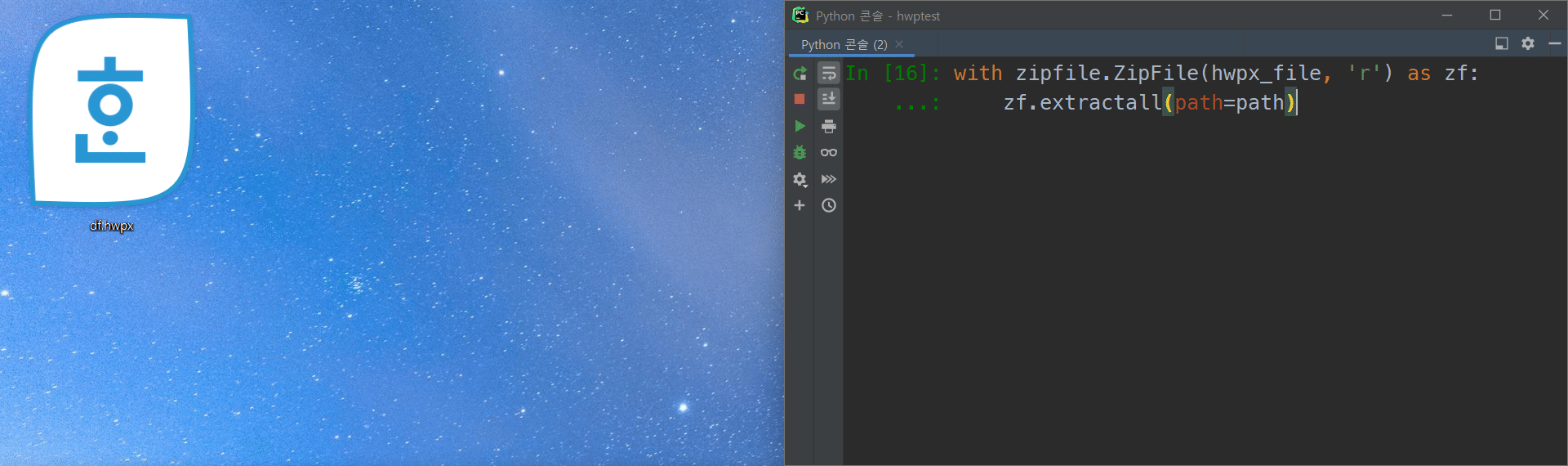Screen dimensions: 1568x466
Task: Close the Python 콘솔 (2) tab
Action: click(899, 44)
